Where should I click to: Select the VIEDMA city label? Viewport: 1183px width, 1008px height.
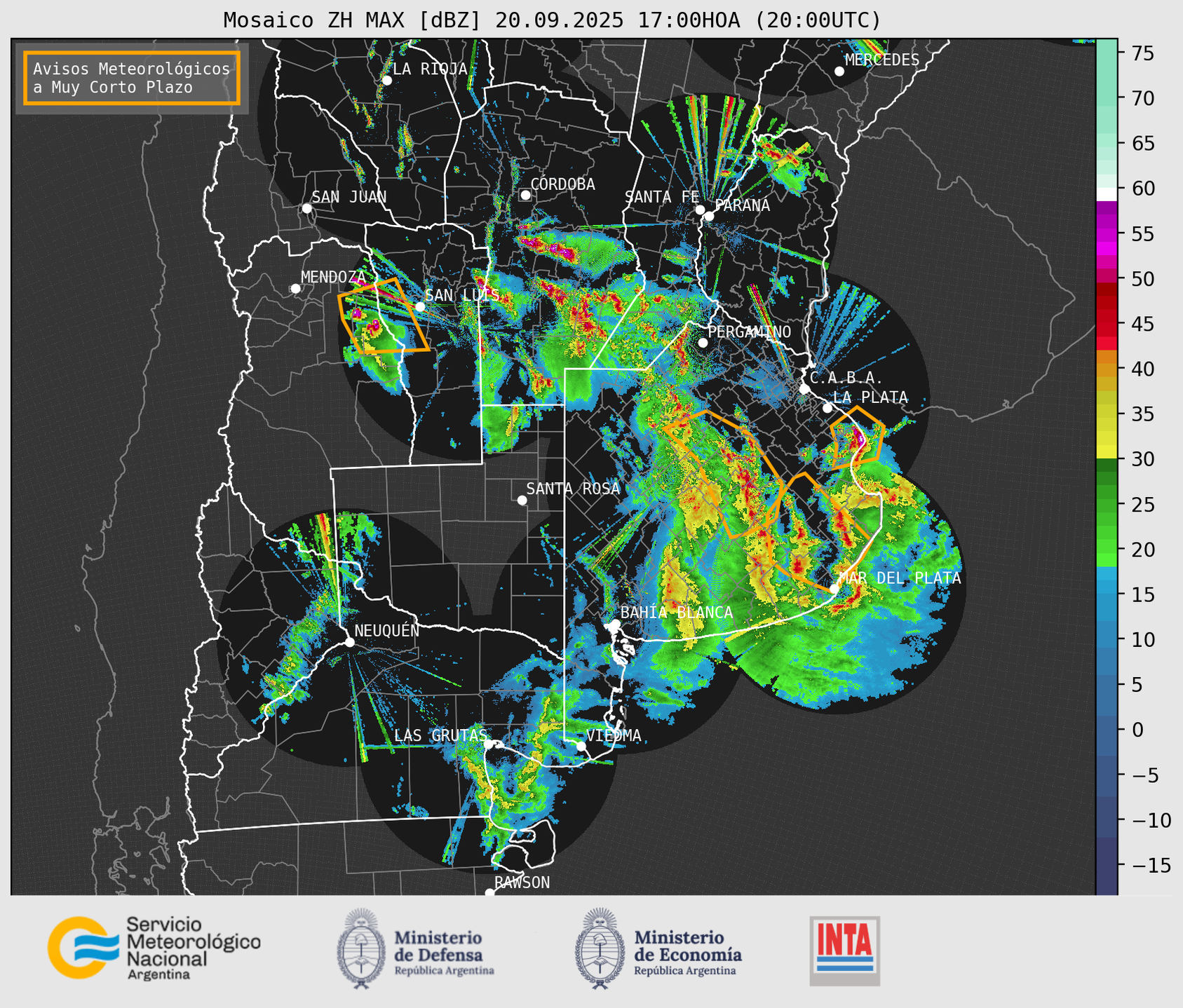pyautogui.click(x=614, y=735)
